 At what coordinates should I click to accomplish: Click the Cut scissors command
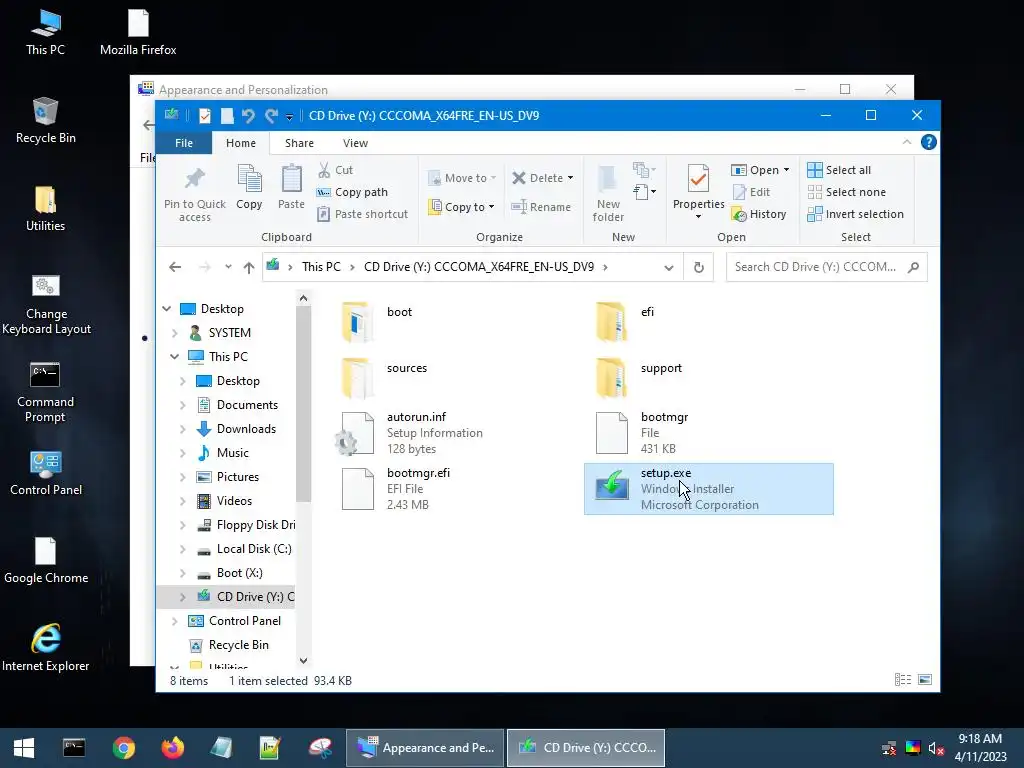[x=336, y=170]
